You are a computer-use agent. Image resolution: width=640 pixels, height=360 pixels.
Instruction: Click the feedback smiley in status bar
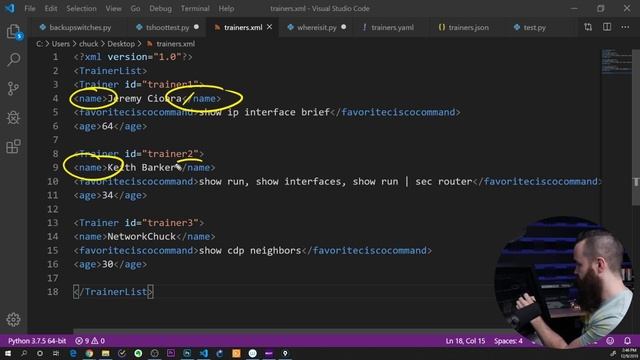(610, 340)
